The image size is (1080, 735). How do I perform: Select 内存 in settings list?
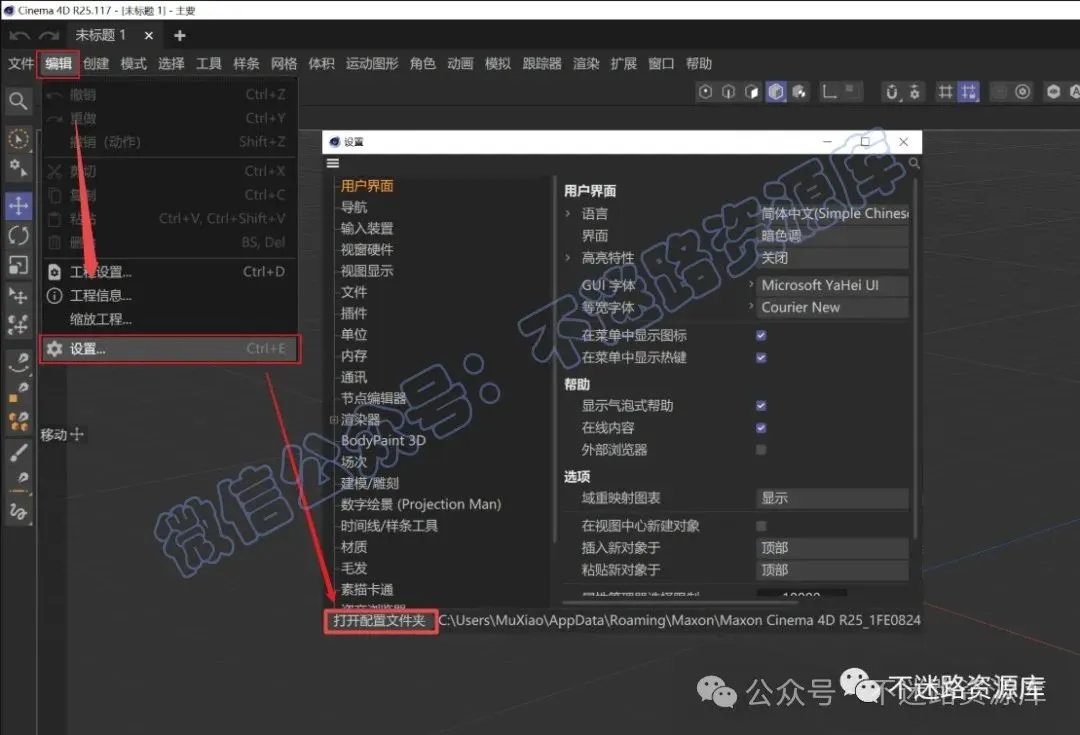click(x=354, y=356)
